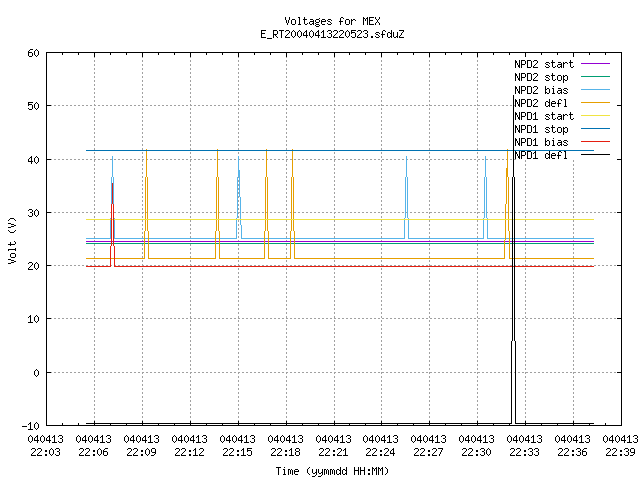Viewport: 640px width, 480px height.
Task: Click the file name E_RT20040413220523.sfduZ
Action: 332,34
